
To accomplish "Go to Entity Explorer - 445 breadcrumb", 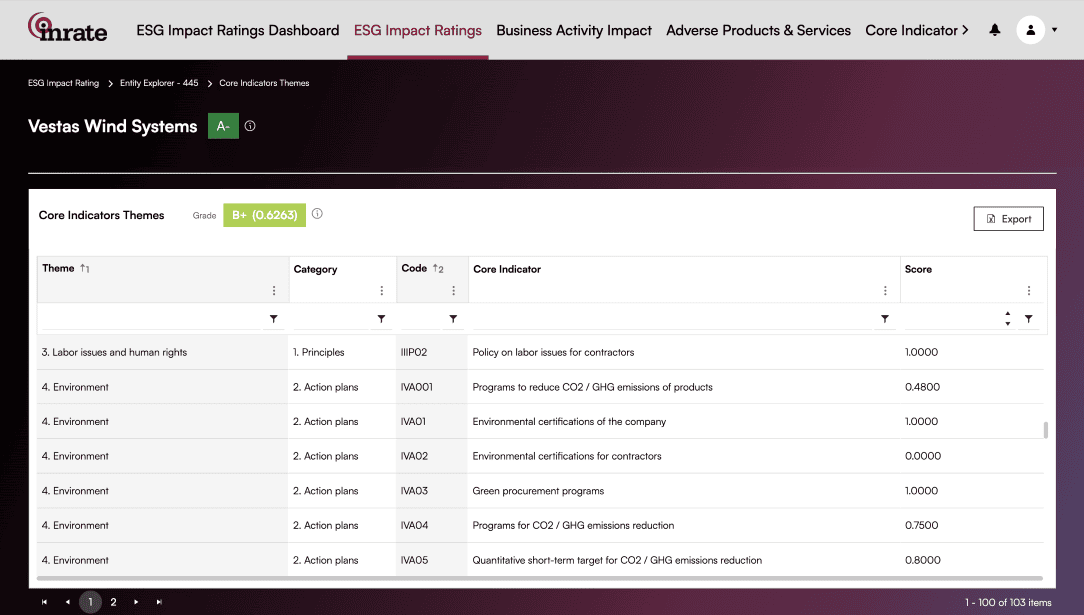I will click(x=159, y=83).
